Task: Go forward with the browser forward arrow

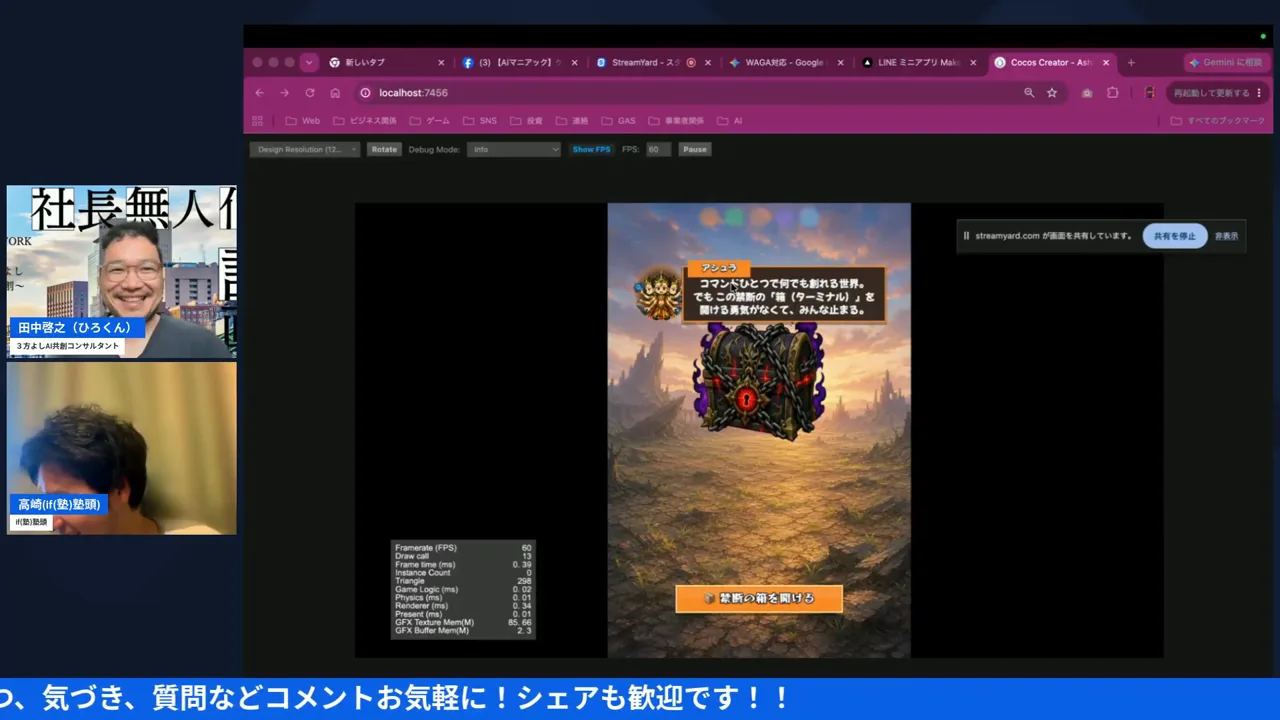Action: pos(284,93)
